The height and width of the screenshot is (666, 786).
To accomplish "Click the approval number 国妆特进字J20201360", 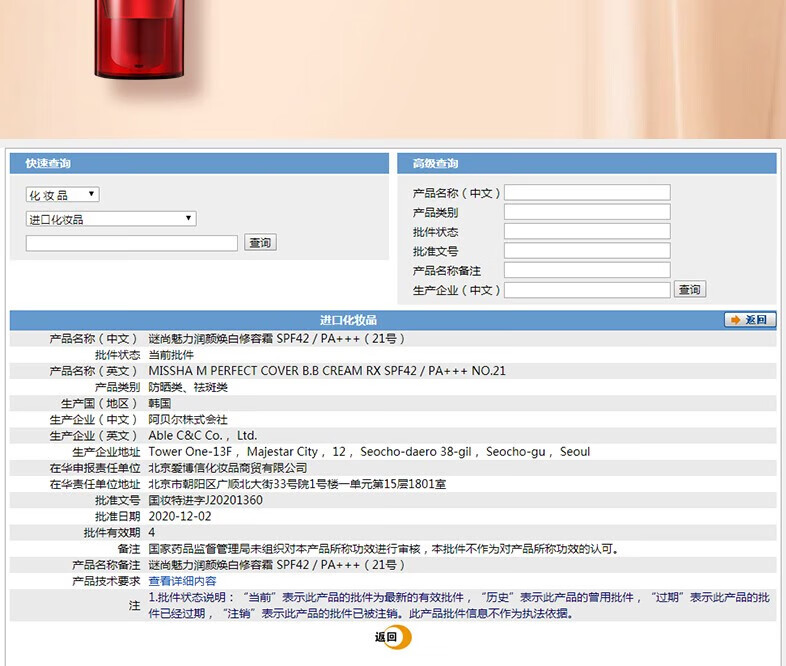I will 205,500.
